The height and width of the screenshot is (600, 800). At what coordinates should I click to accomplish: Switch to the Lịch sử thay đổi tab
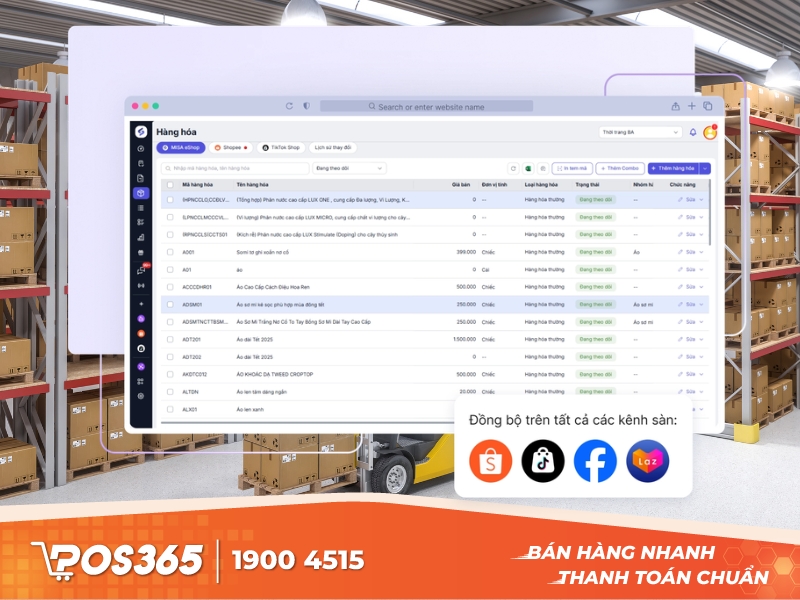pos(331,147)
